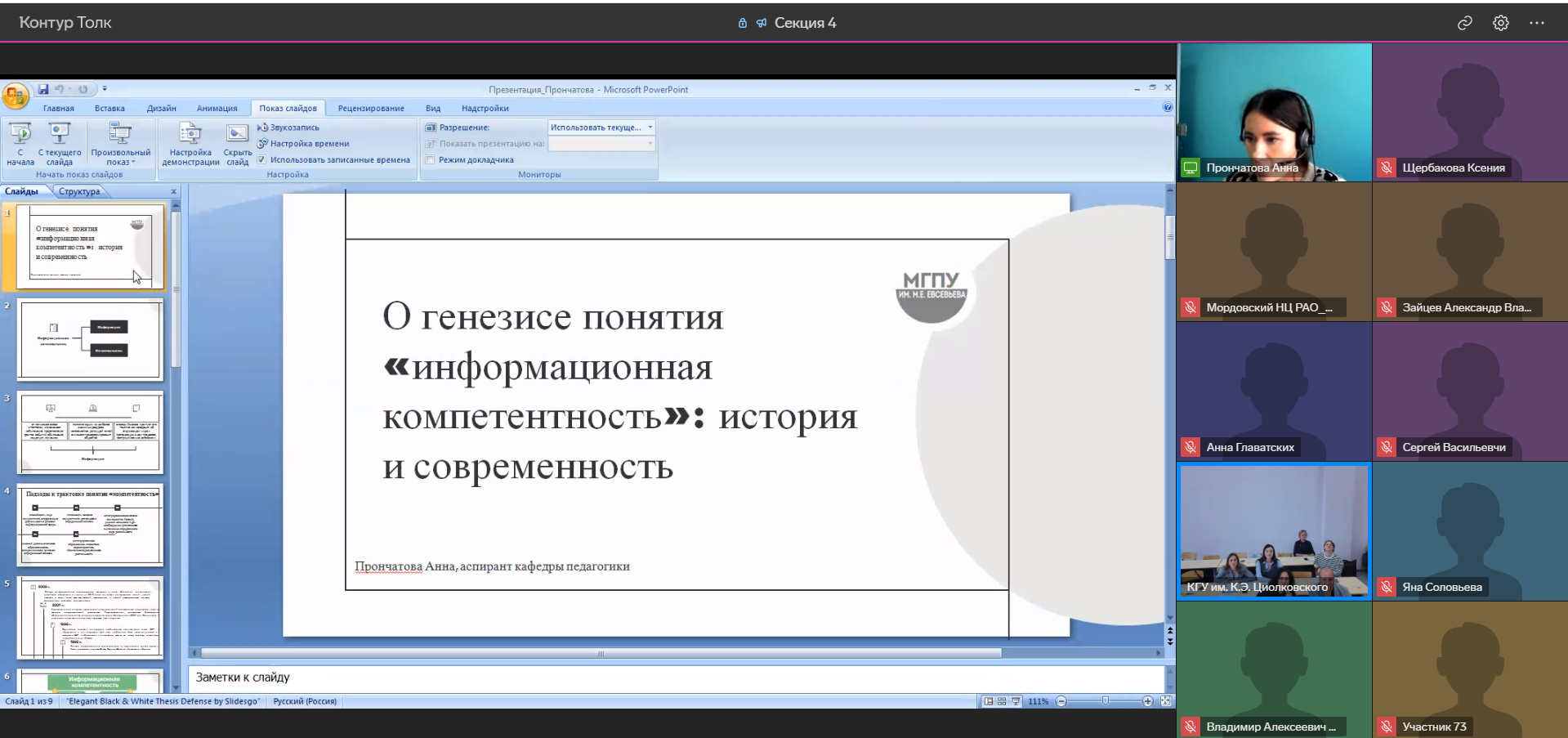Viewport: 1568px width, 738px height.
Task: Adjust the zoom slider handle
Action: tap(1105, 701)
